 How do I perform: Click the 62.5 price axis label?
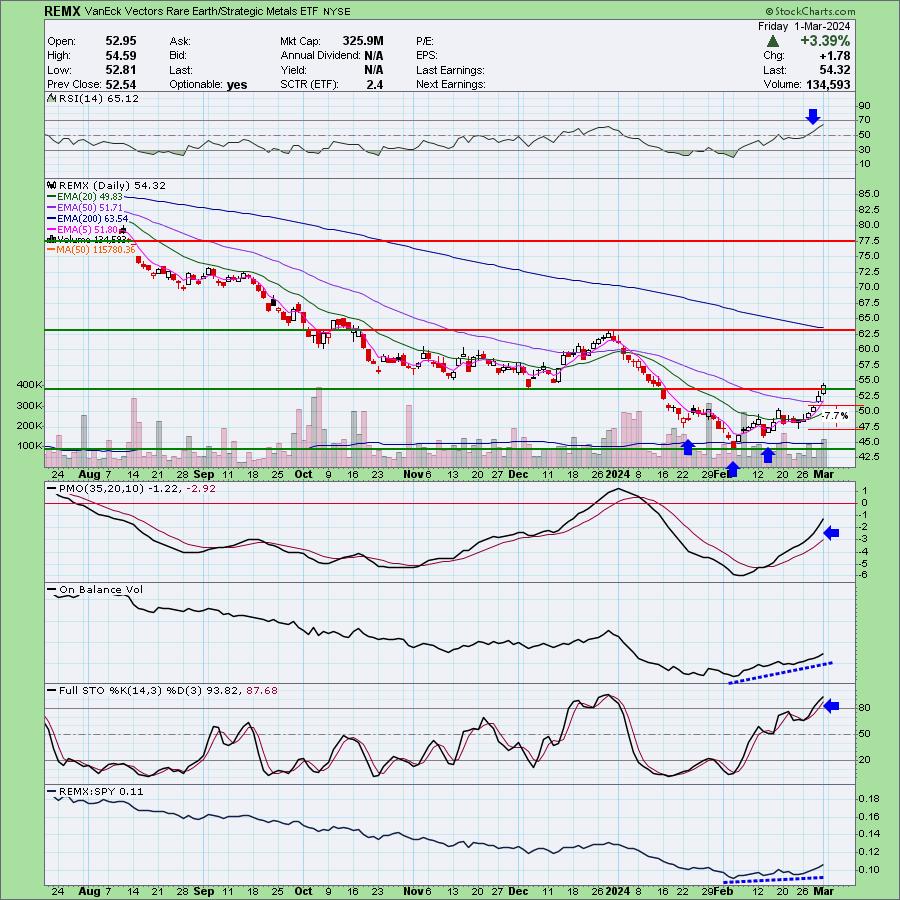[869, 333]
